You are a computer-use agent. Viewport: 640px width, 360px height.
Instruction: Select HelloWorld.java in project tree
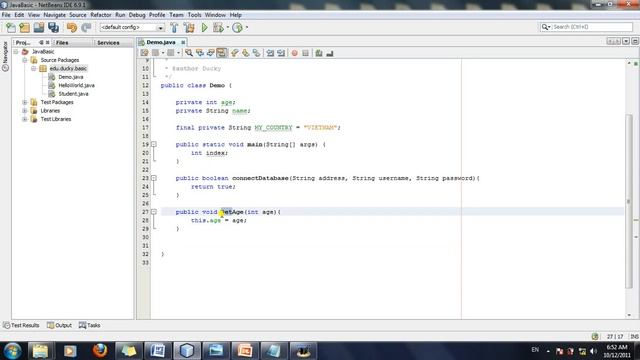(x=76, y=85)
